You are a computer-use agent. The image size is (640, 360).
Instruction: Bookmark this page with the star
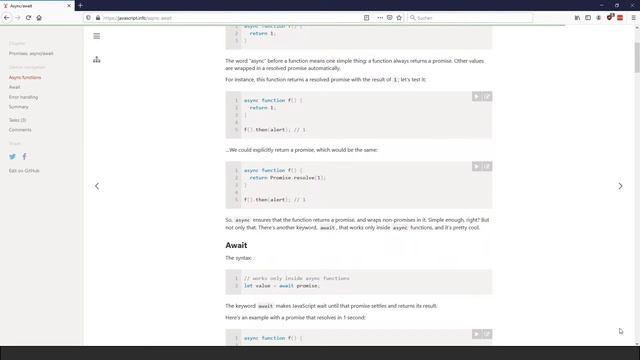pyautogui.click(x=399, y=18)
